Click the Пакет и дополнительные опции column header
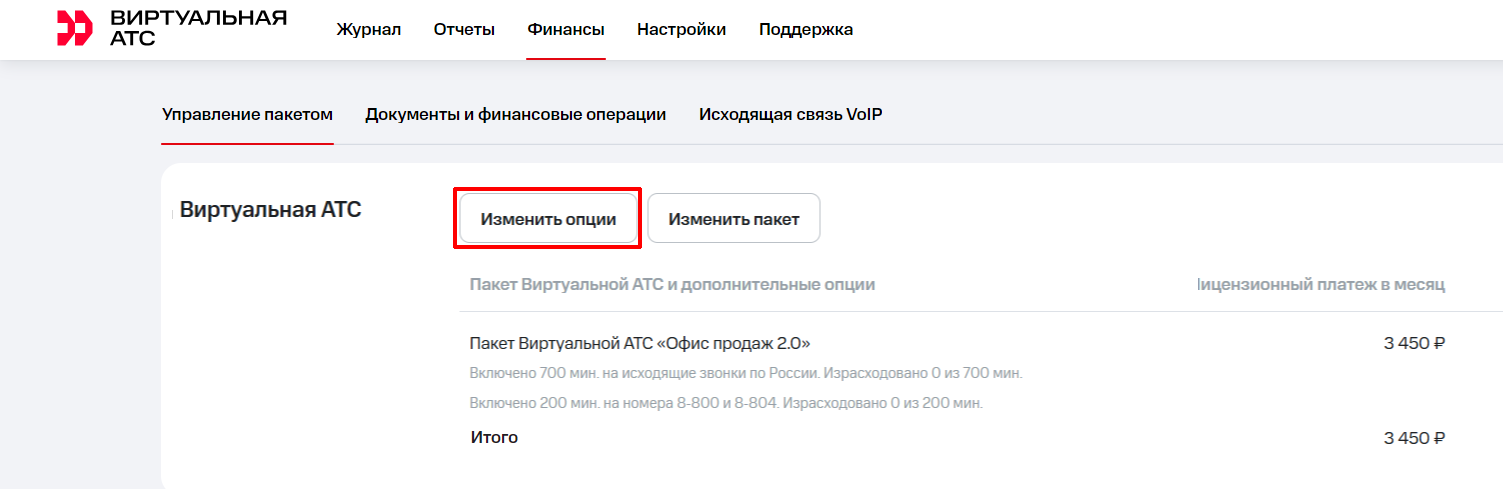The image size is (1503, 489). point(672,285)
